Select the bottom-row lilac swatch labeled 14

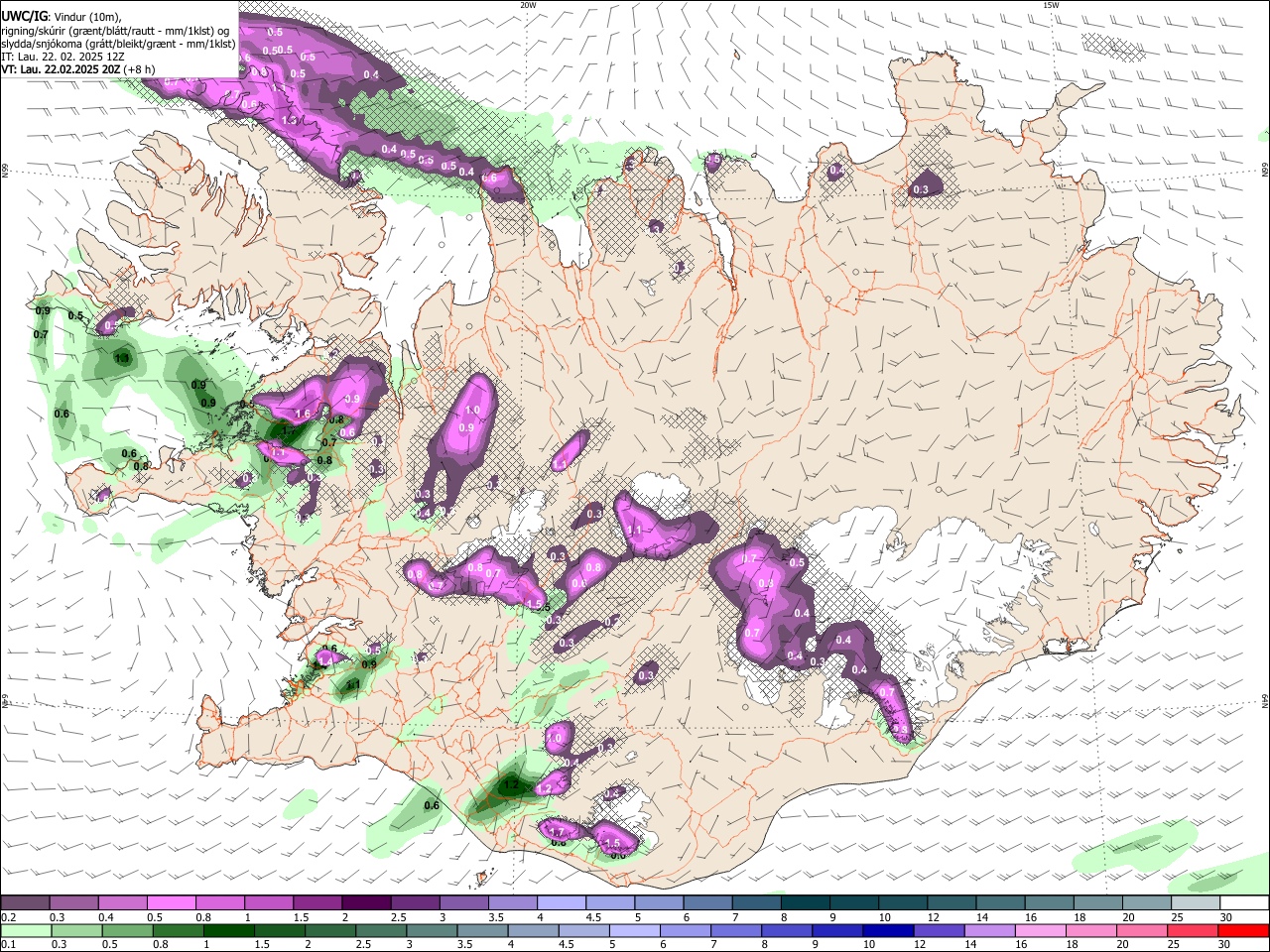(990, 930)
